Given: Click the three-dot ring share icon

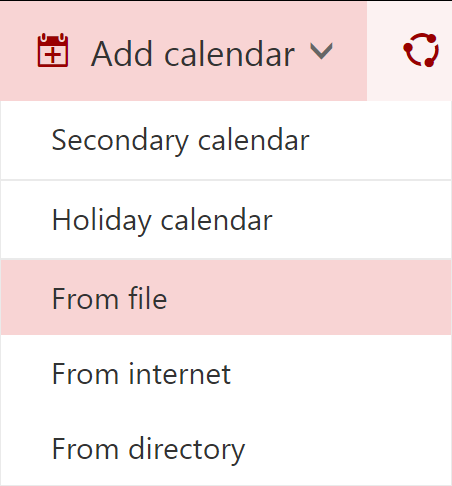Looking at the screenshot, I should (x=421, y=50).
